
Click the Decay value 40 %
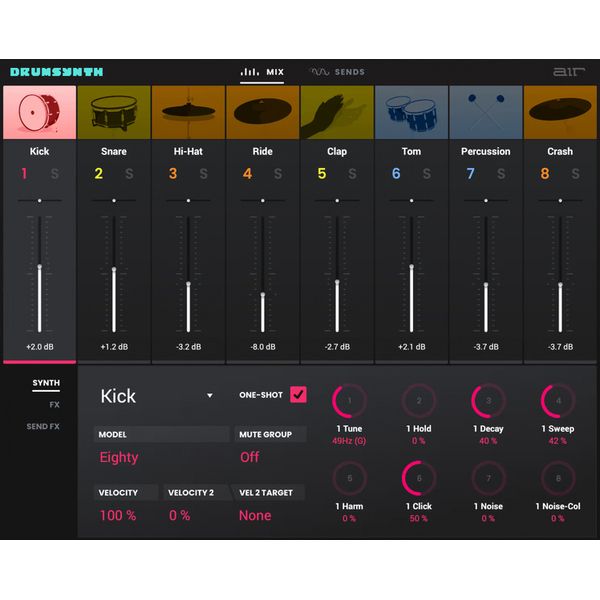[488, 441]
